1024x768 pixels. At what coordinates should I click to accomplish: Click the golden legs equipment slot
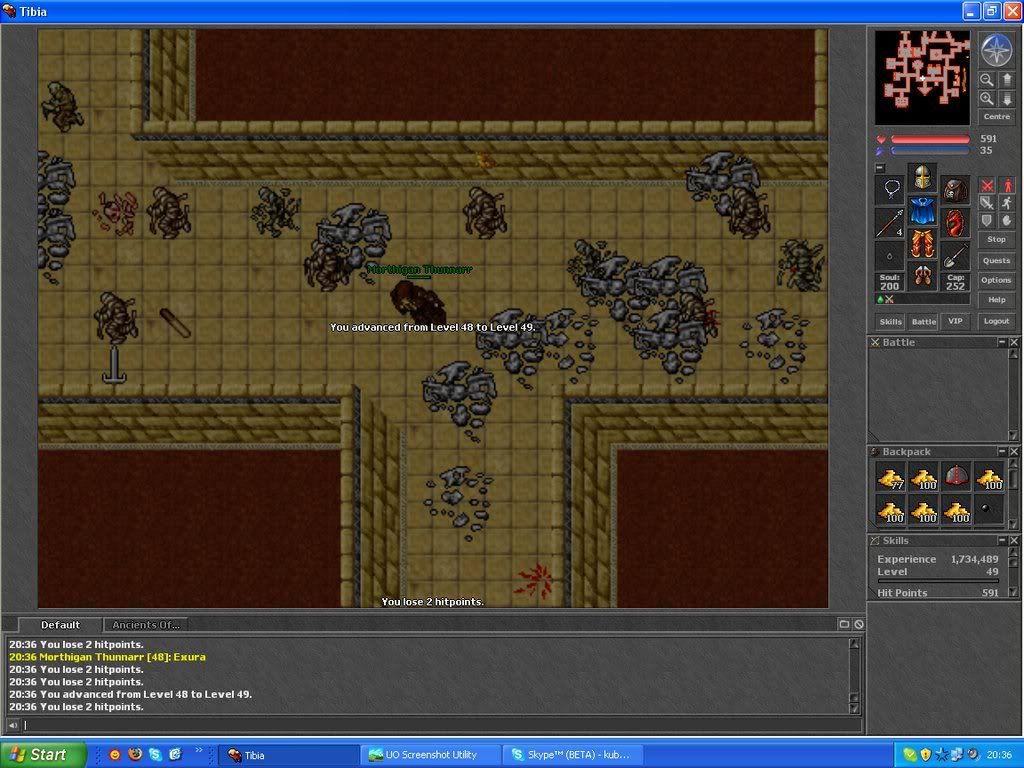(922, 244)
